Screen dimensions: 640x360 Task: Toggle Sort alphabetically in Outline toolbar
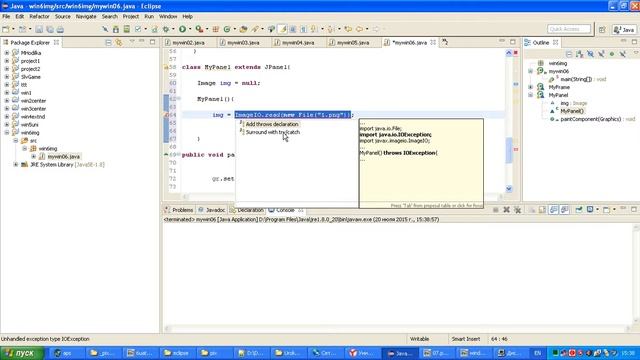(x=580, y=54)
